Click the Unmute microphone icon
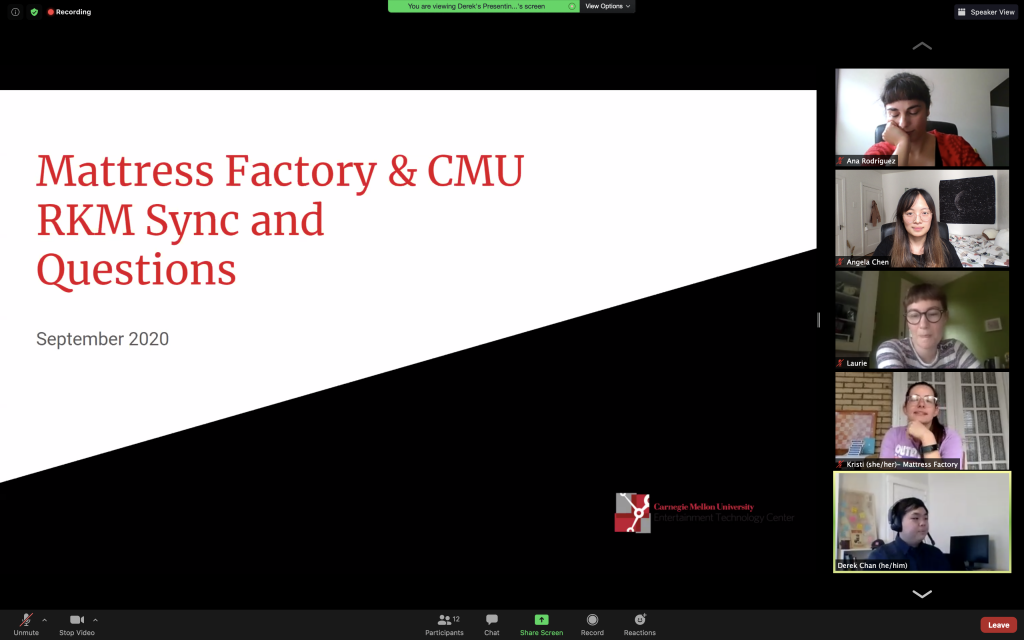Image resolution: width=1024 pixels, height=640 pixels. (x=26, y=620)
